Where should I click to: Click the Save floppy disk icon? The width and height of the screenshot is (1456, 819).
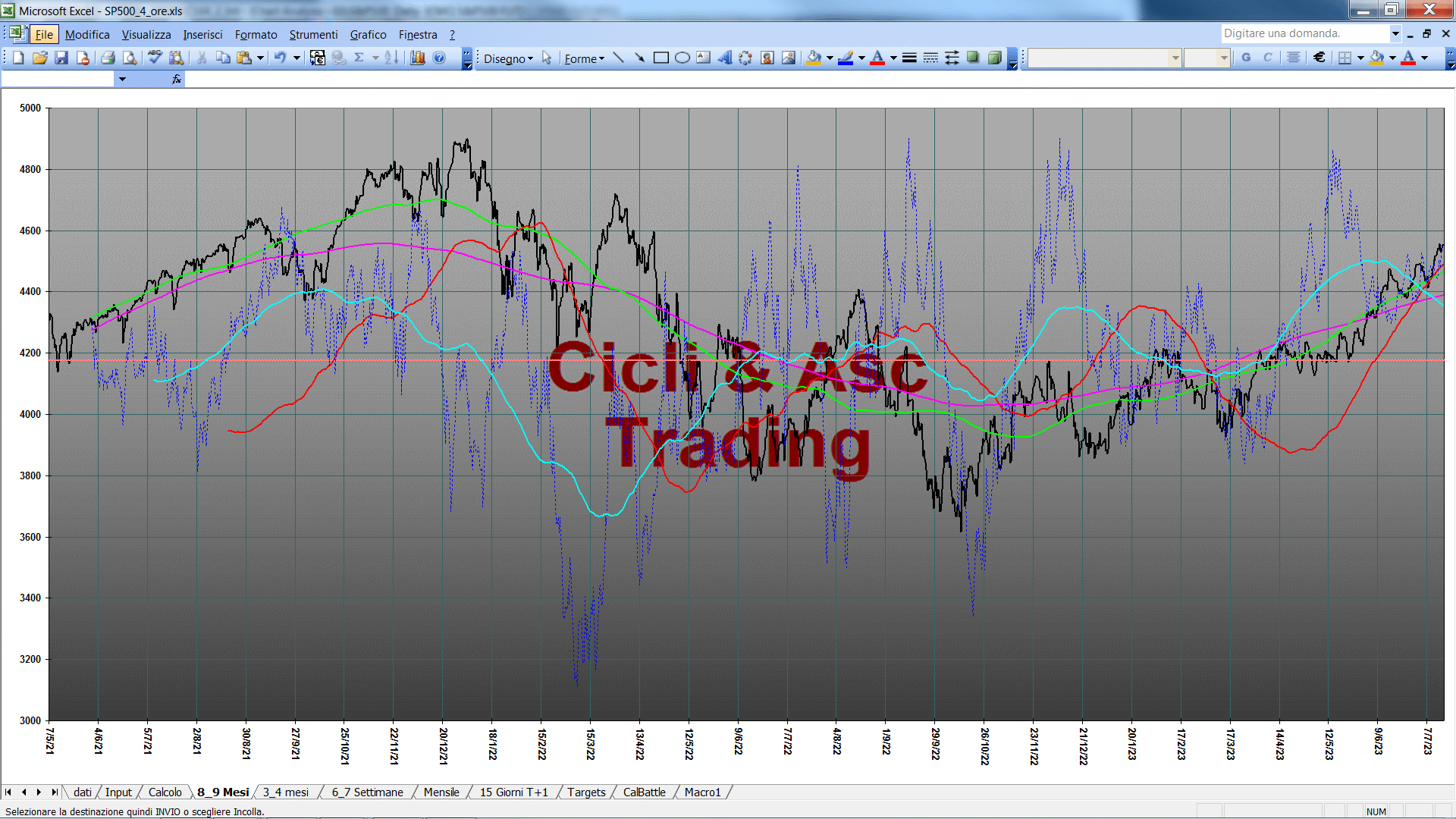(61, 58)
